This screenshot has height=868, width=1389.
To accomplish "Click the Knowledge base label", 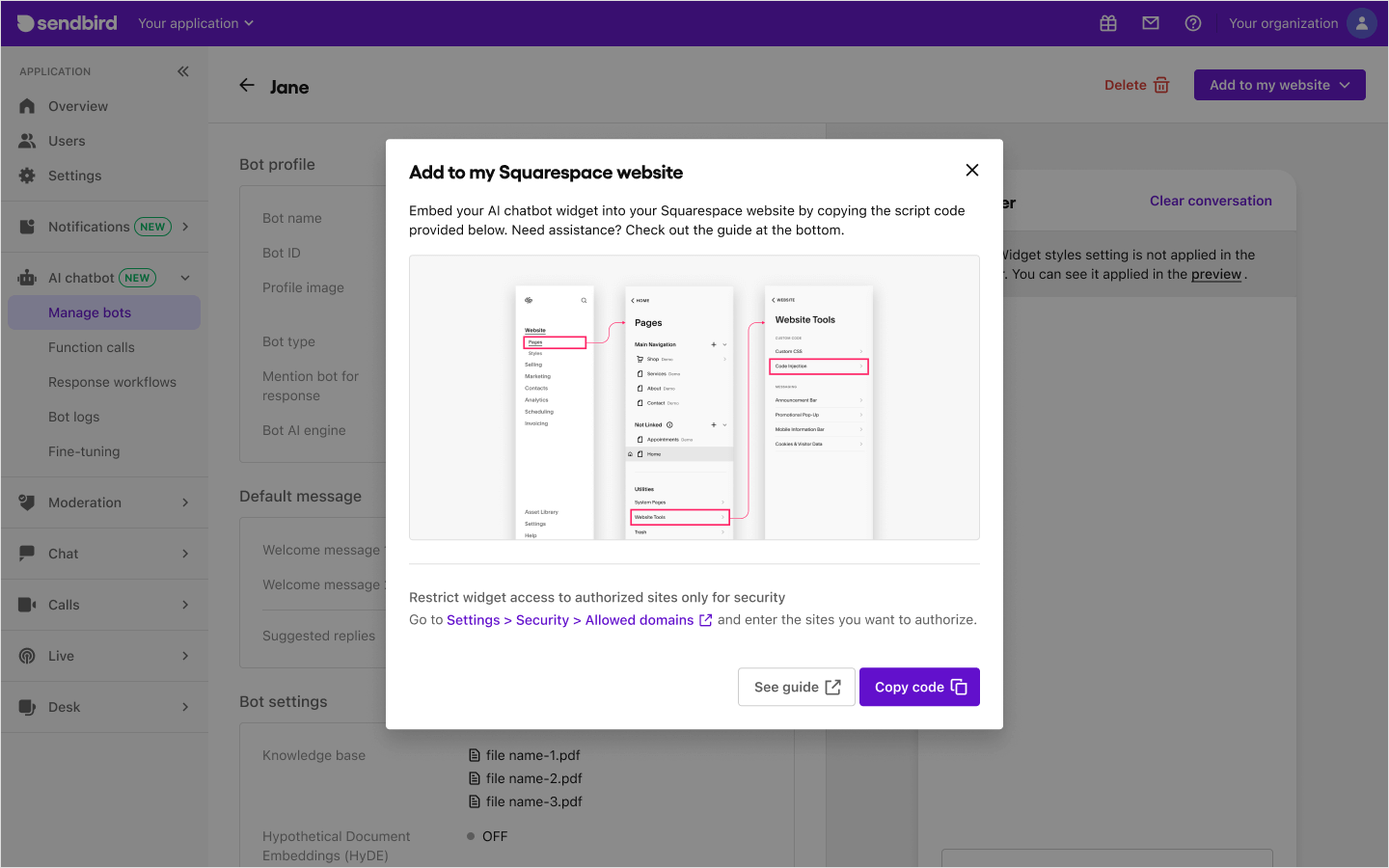I will 314,755.
